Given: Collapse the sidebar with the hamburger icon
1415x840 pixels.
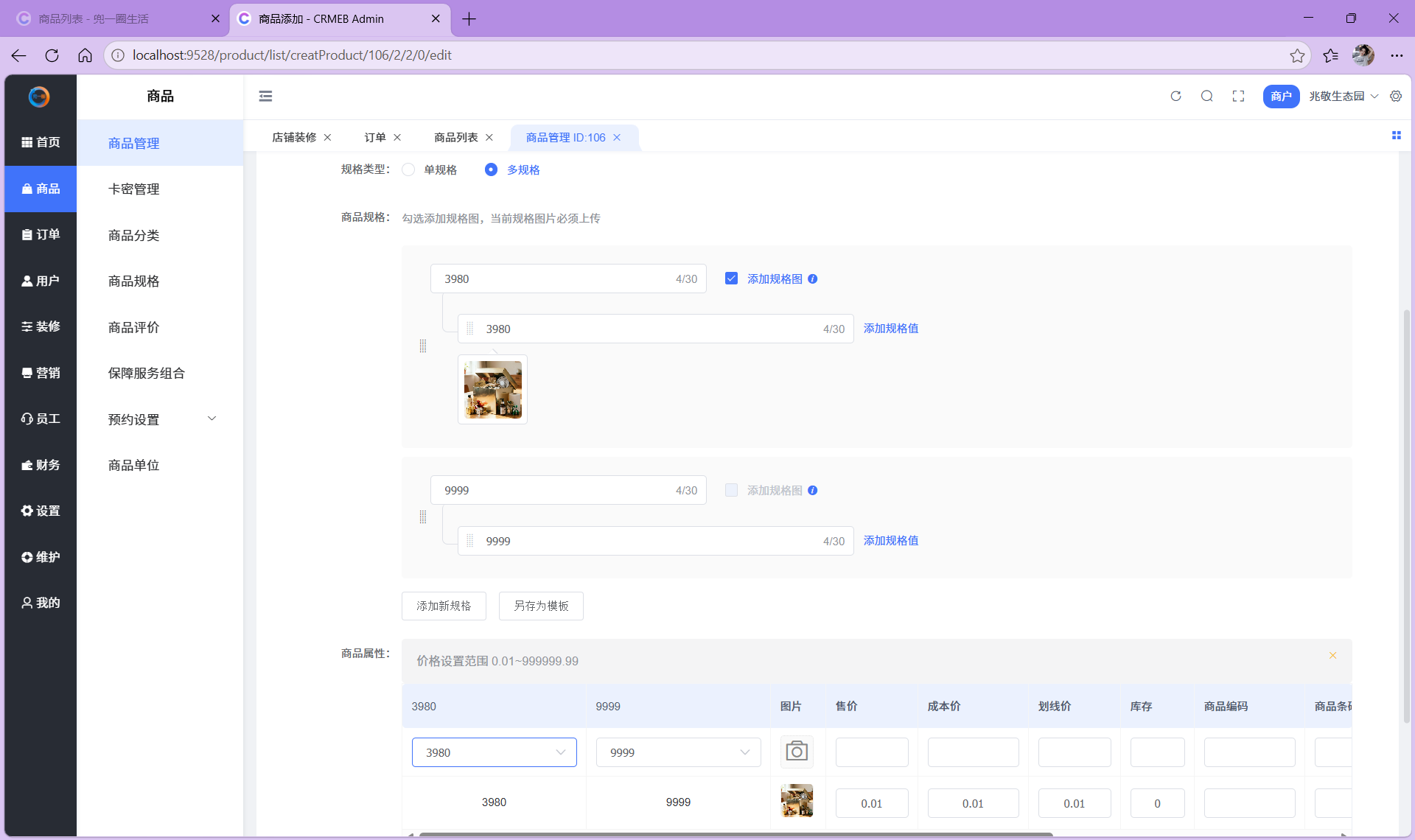Looking at the screenshot, I should pos(265,96).
